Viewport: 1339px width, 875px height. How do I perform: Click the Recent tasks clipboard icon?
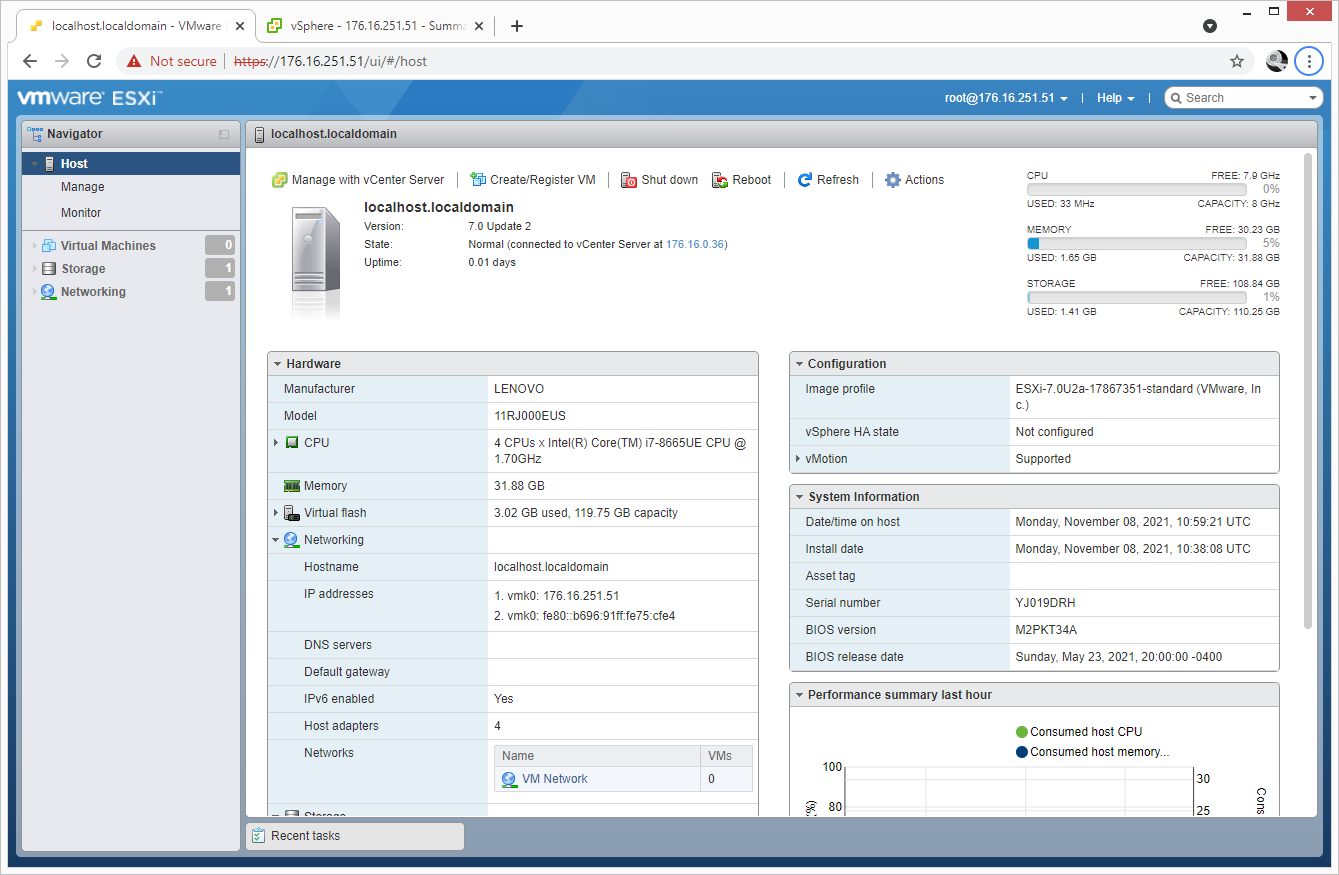click(259, 836)
